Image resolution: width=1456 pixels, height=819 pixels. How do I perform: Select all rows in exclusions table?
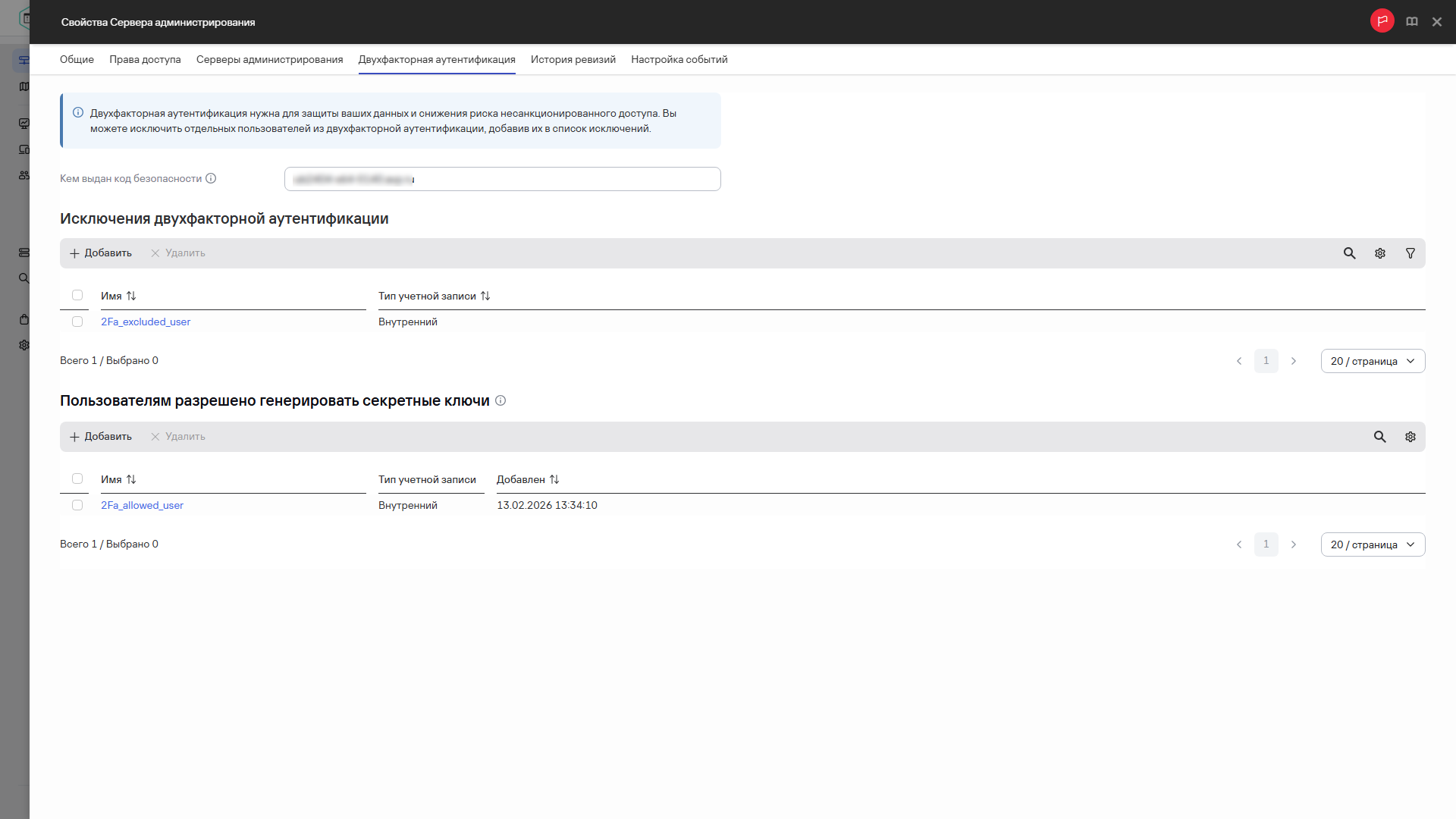(x=77, y=295)
